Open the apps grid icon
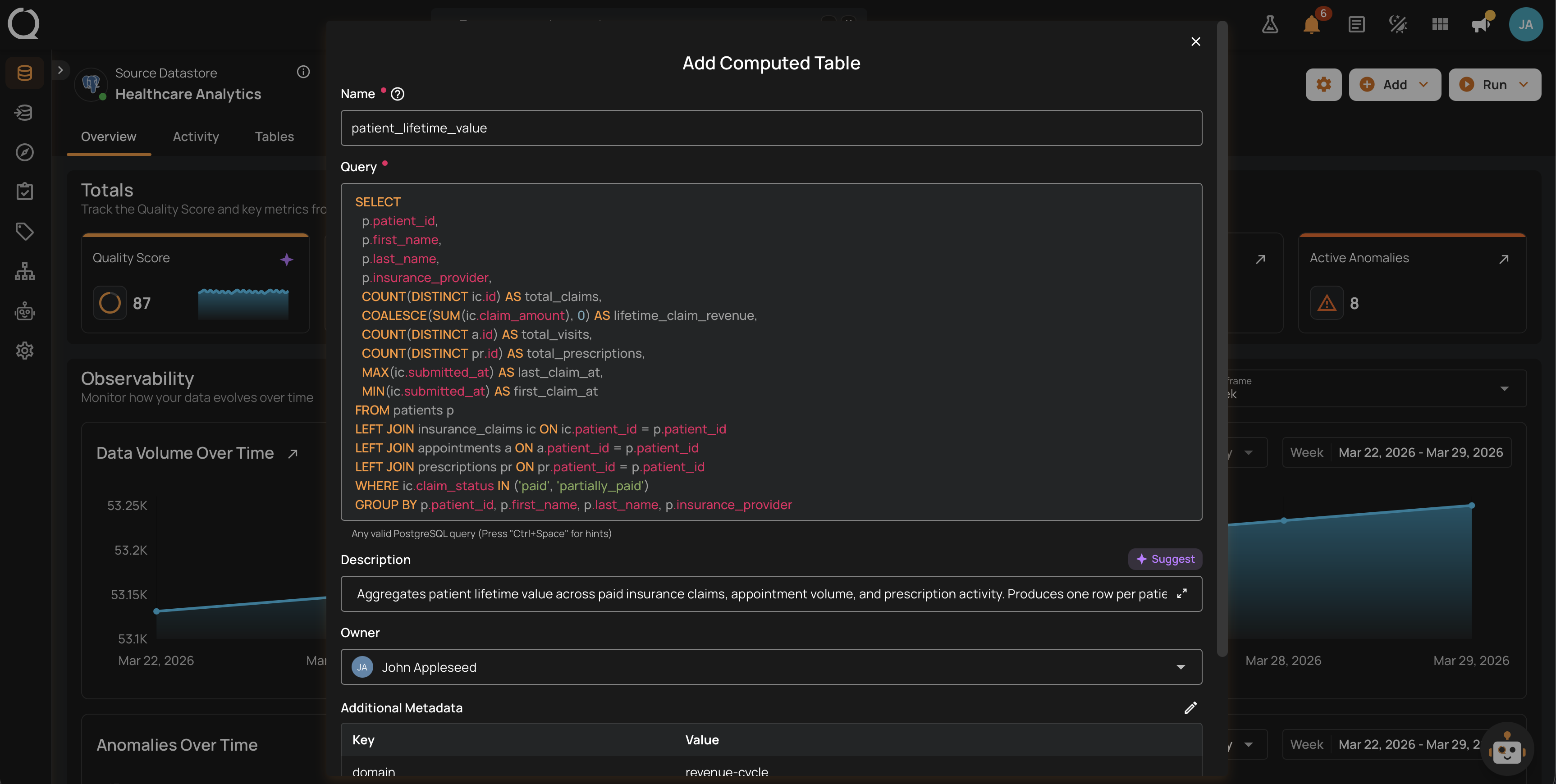The image size is (1556, 784). (x=1440, y=24)
